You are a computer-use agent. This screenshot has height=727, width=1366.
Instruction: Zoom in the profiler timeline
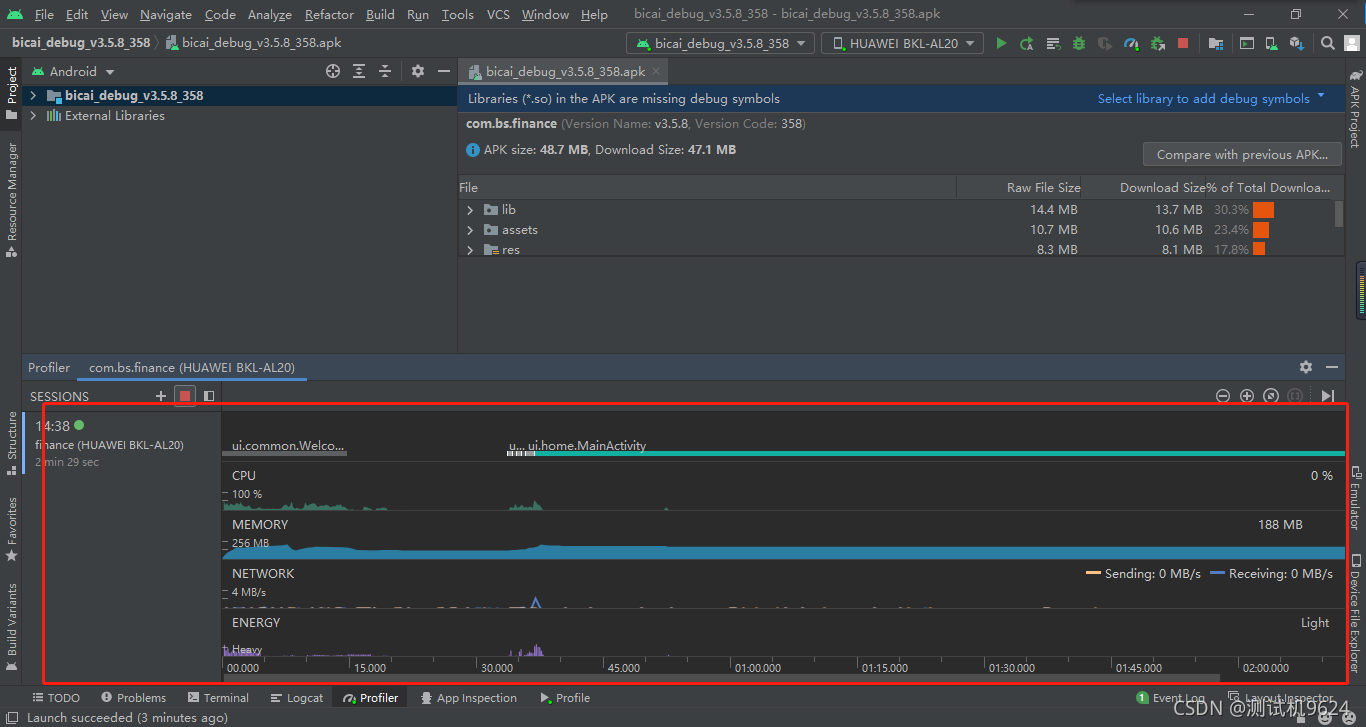(x=1247, y=396)
